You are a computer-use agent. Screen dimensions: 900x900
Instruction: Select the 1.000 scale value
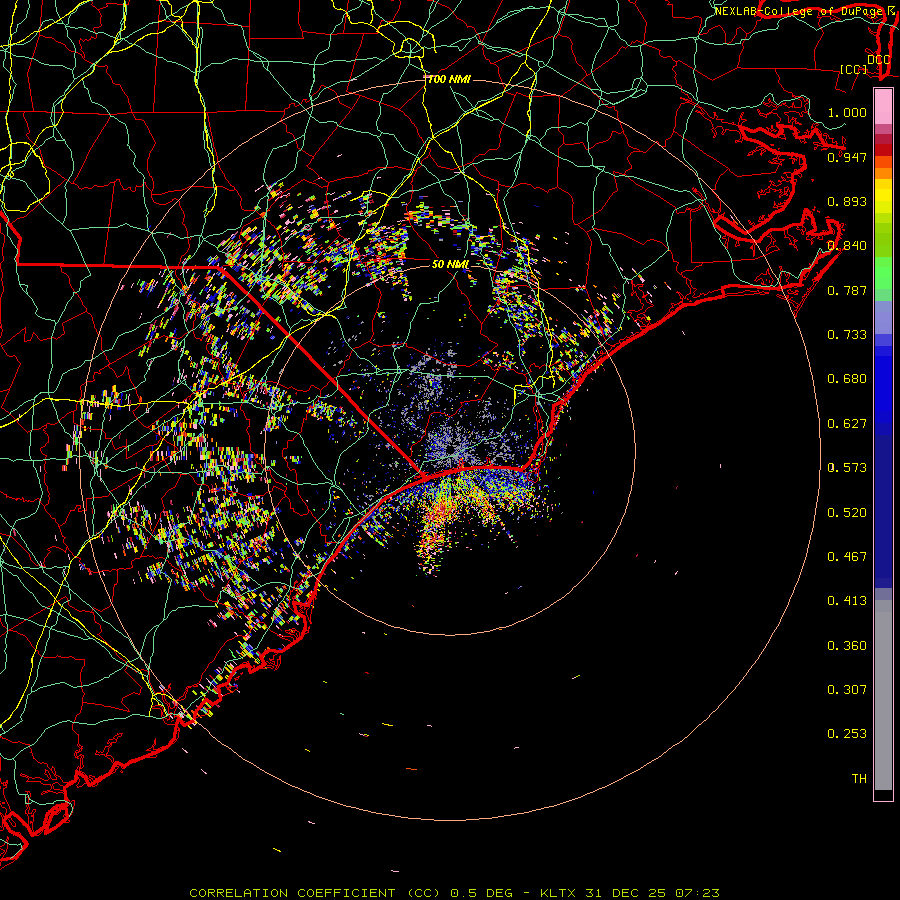tap(847, 112)
